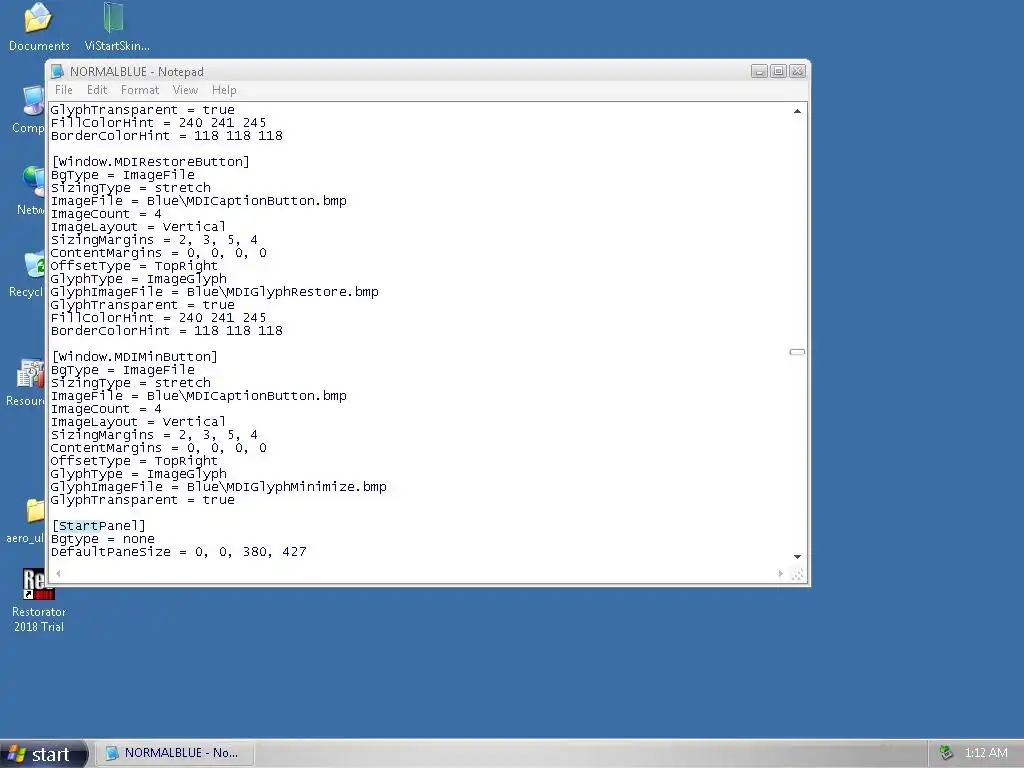The width and height of the screenshot is (1024, 768).
Task: Click the last 'GlyphTransparent = true' line
Action: click(x=142, y=500)
